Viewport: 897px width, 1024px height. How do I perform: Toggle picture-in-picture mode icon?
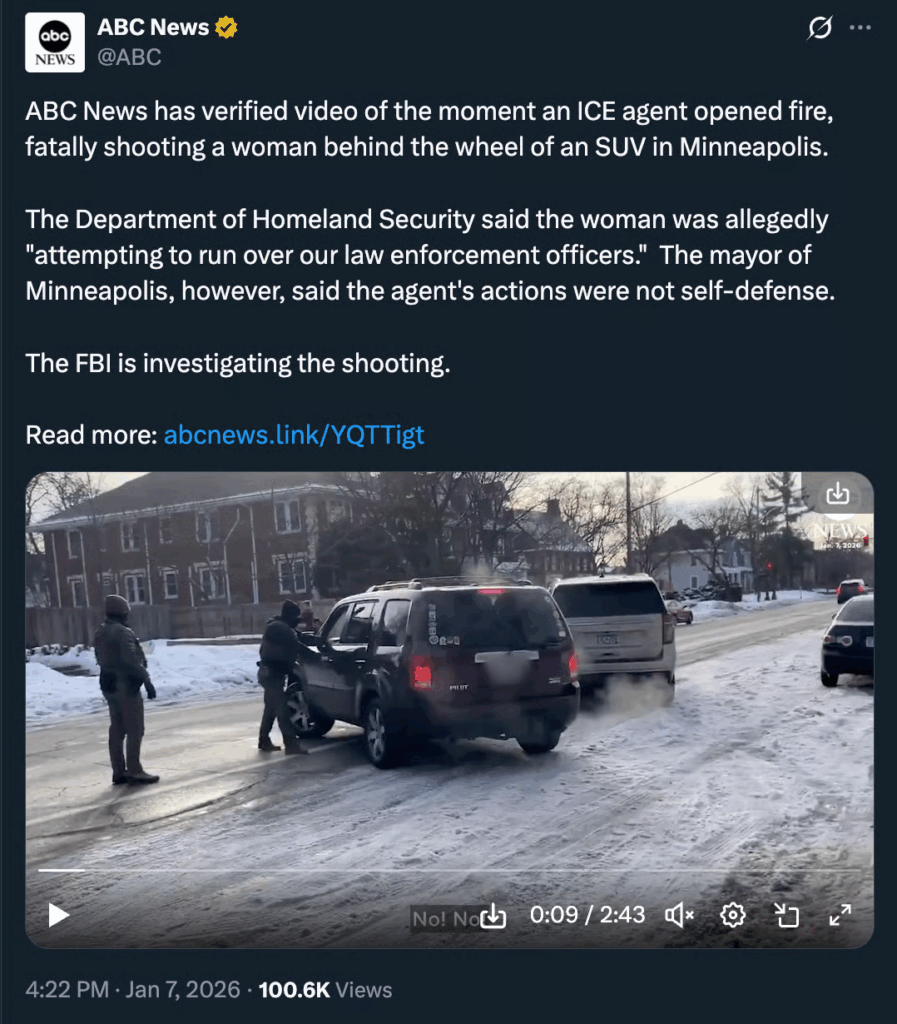pyautogui.click(x=787, y=915)
